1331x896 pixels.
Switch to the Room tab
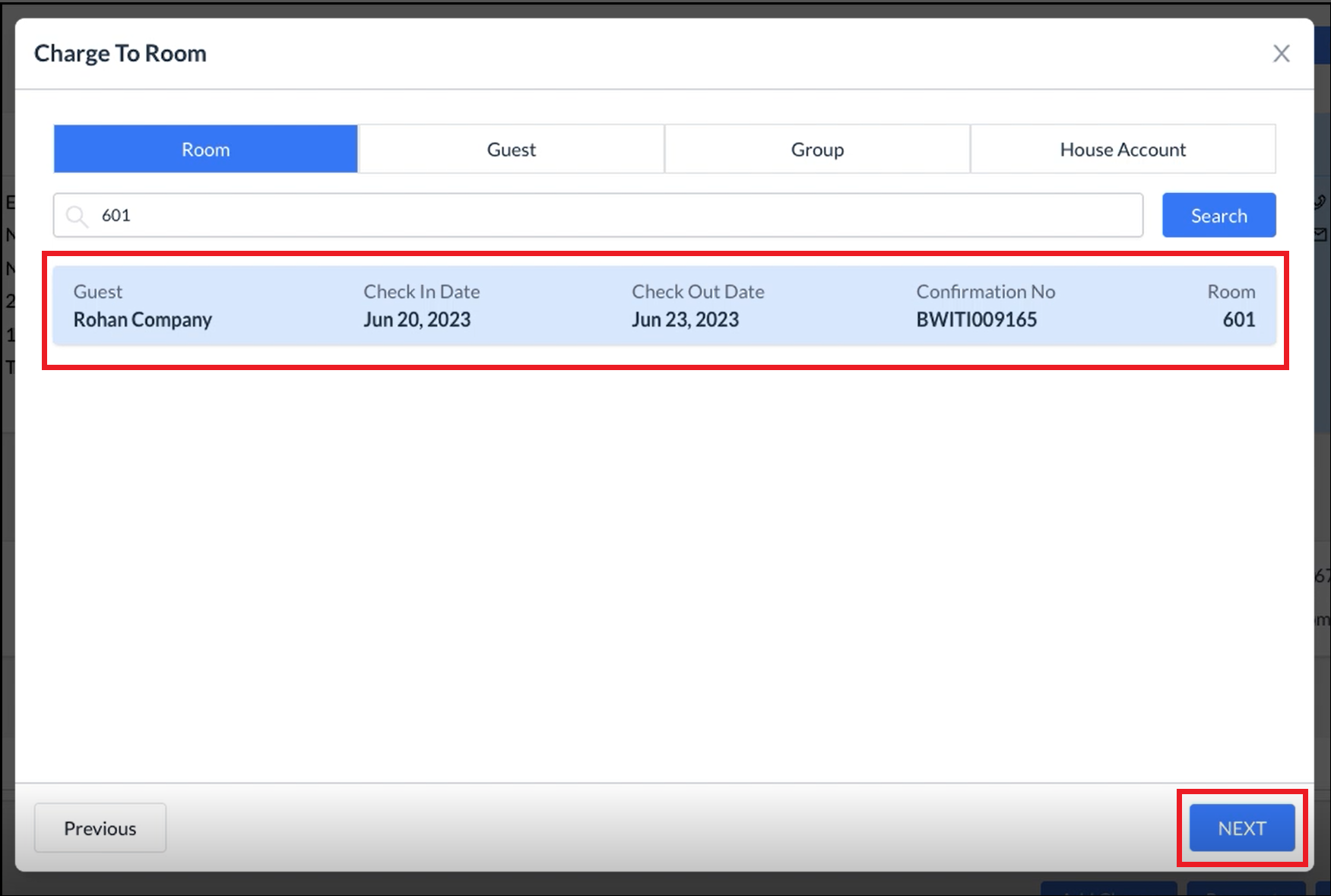205,150
